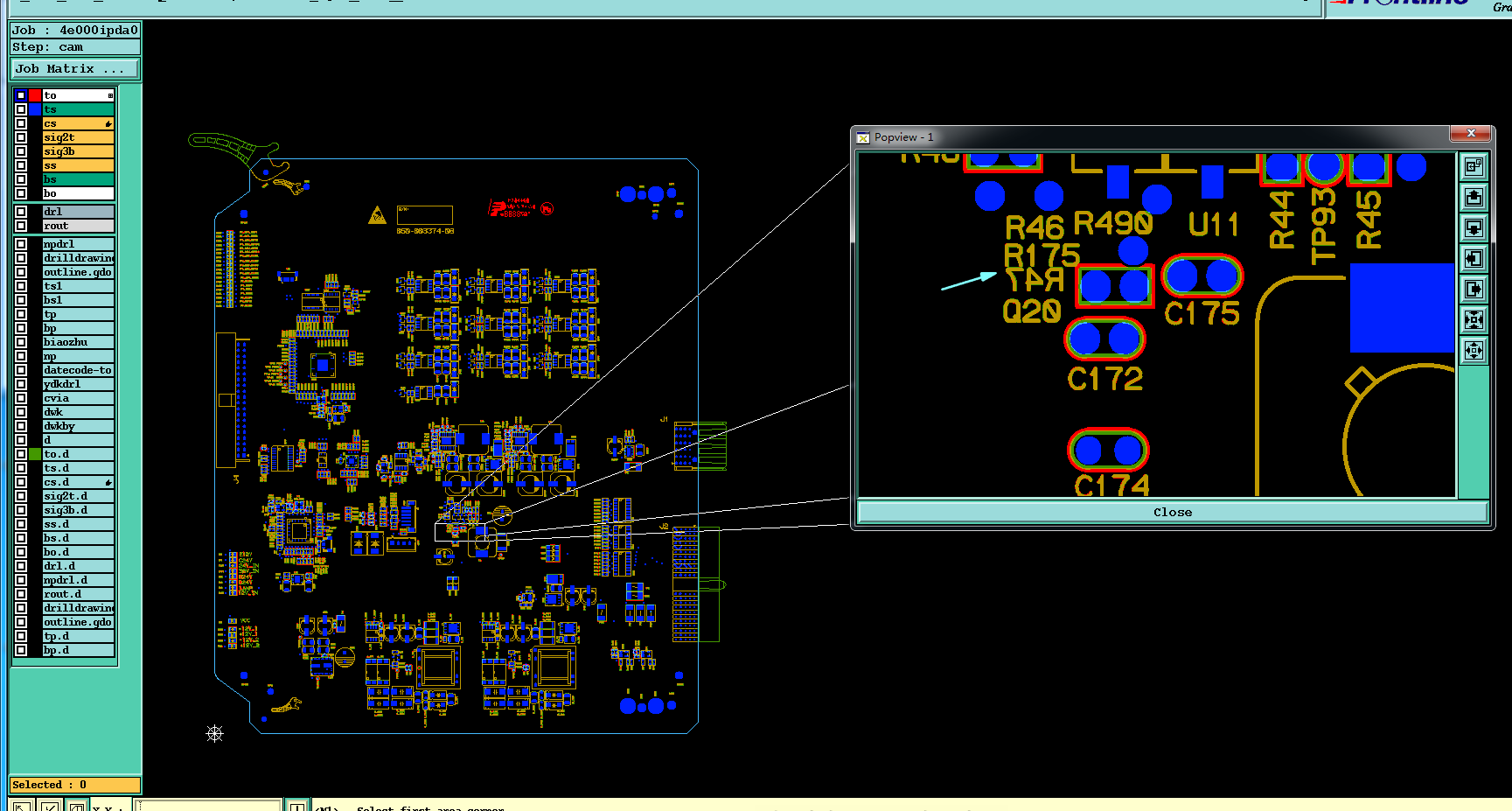
Task: Select layer biaozhu in layer list
Action: point(79,342)
